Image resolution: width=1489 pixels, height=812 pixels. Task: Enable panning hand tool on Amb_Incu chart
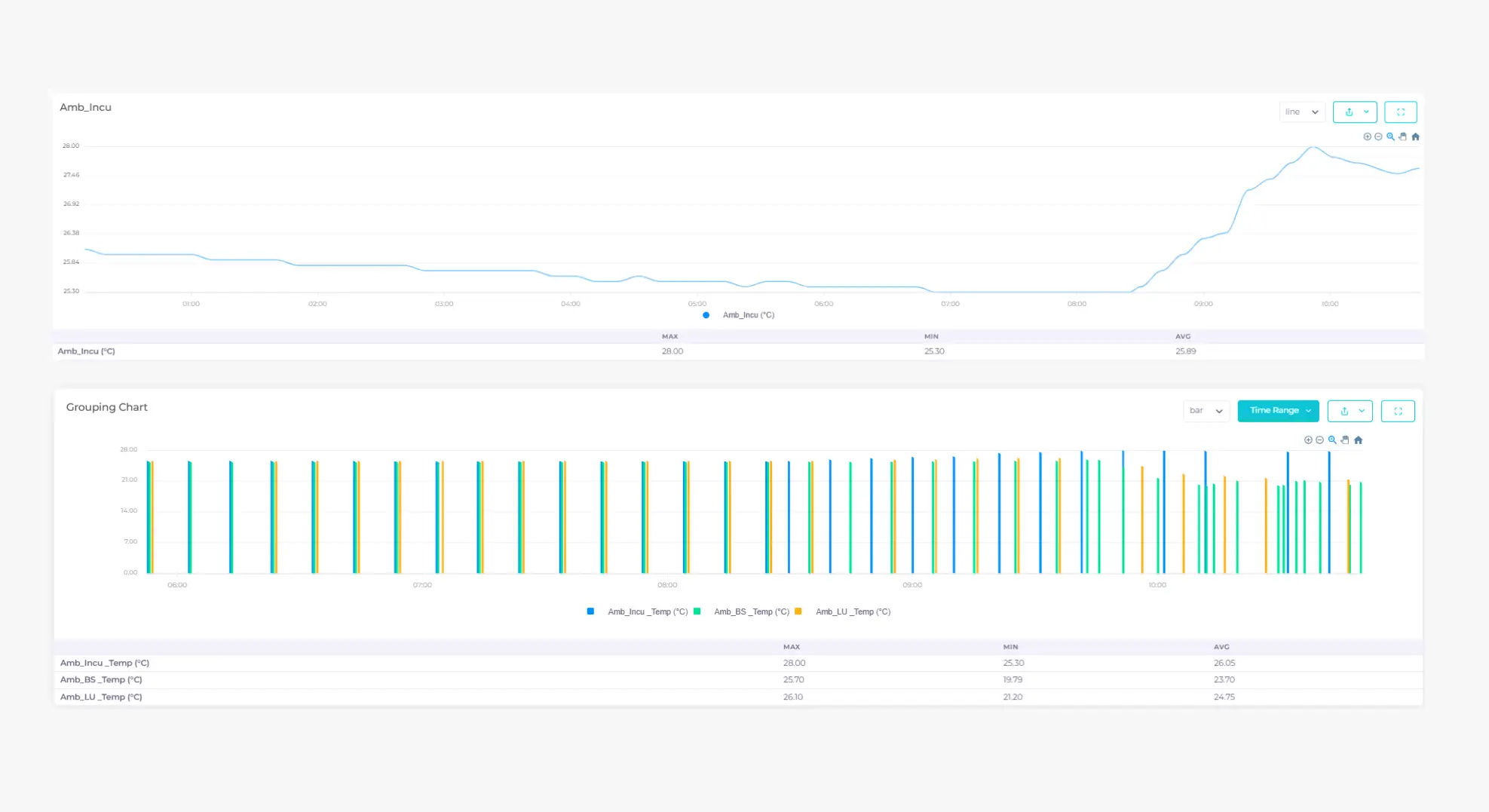tap(1402, 136)
